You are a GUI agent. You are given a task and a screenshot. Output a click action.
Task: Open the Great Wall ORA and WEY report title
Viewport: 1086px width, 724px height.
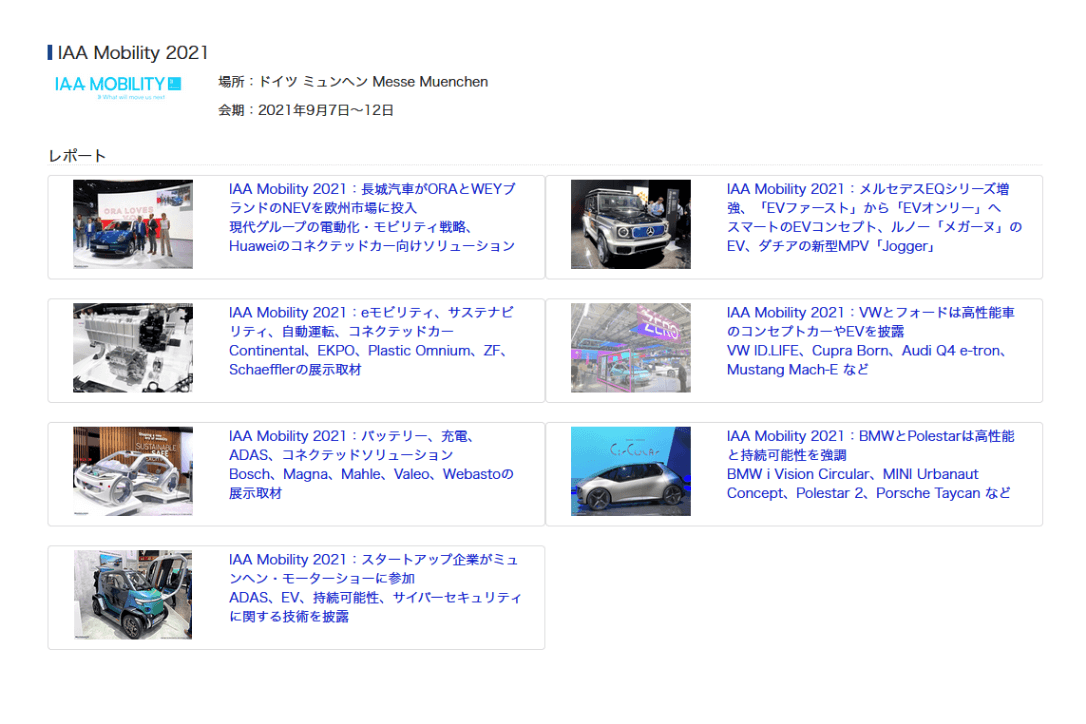click(x=372, y=198)
